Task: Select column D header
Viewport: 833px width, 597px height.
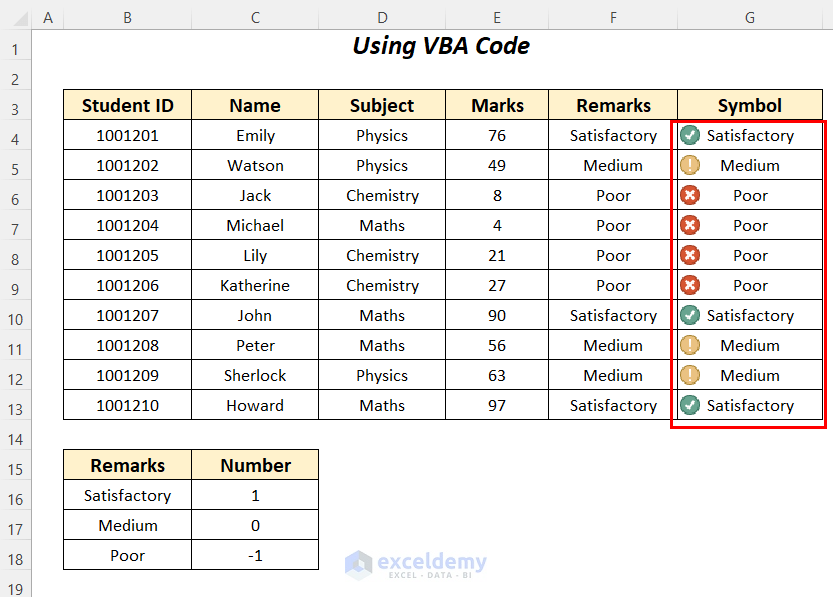Action: (x=382, y=18)
